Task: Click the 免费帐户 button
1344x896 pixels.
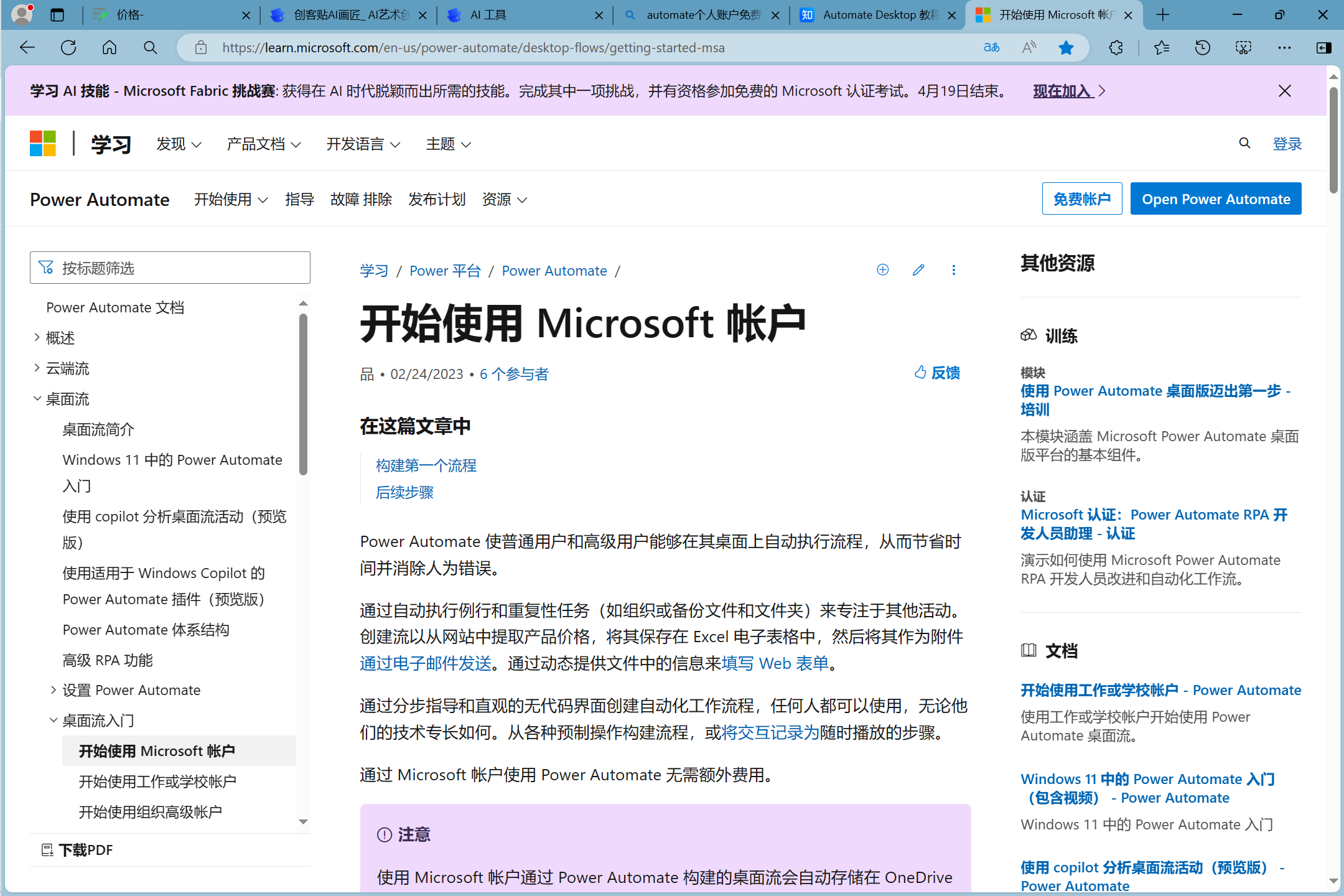Action: click(1082, 199)
